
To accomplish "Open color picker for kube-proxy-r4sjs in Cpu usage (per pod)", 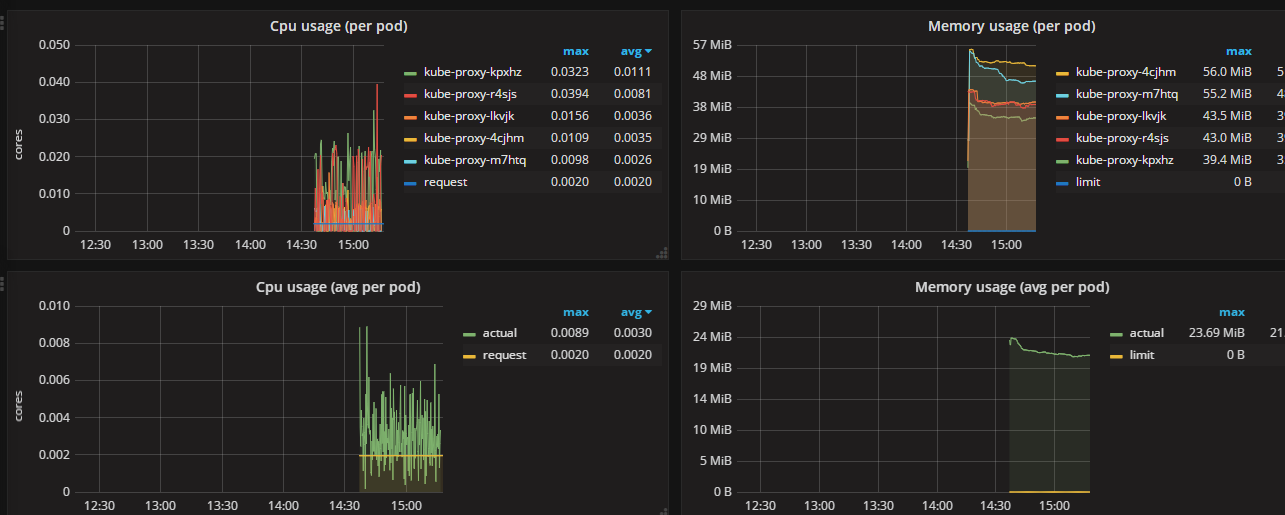I will pos(410,95).
